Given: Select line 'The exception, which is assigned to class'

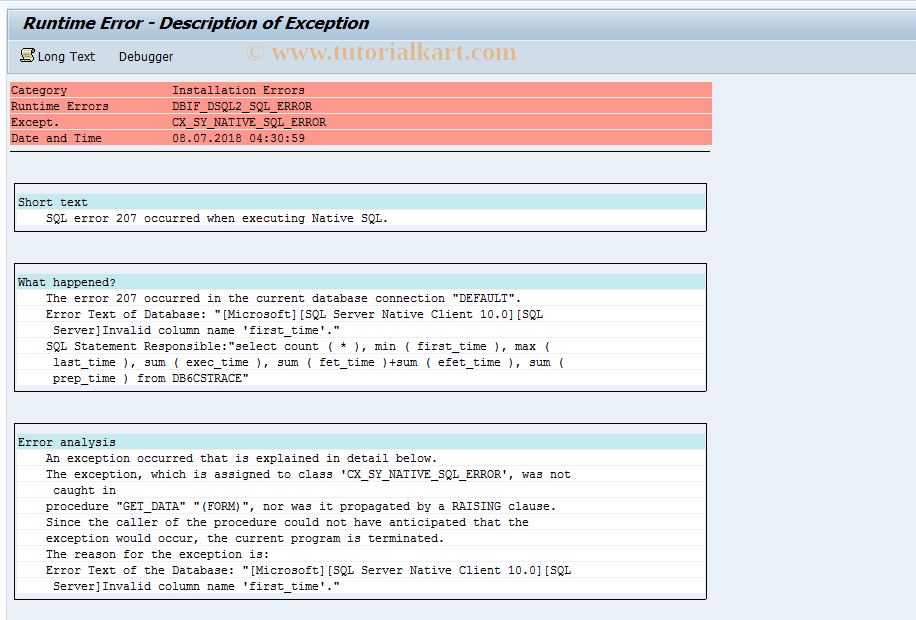Looking at the screenshot, I should (x=308, y=474).
